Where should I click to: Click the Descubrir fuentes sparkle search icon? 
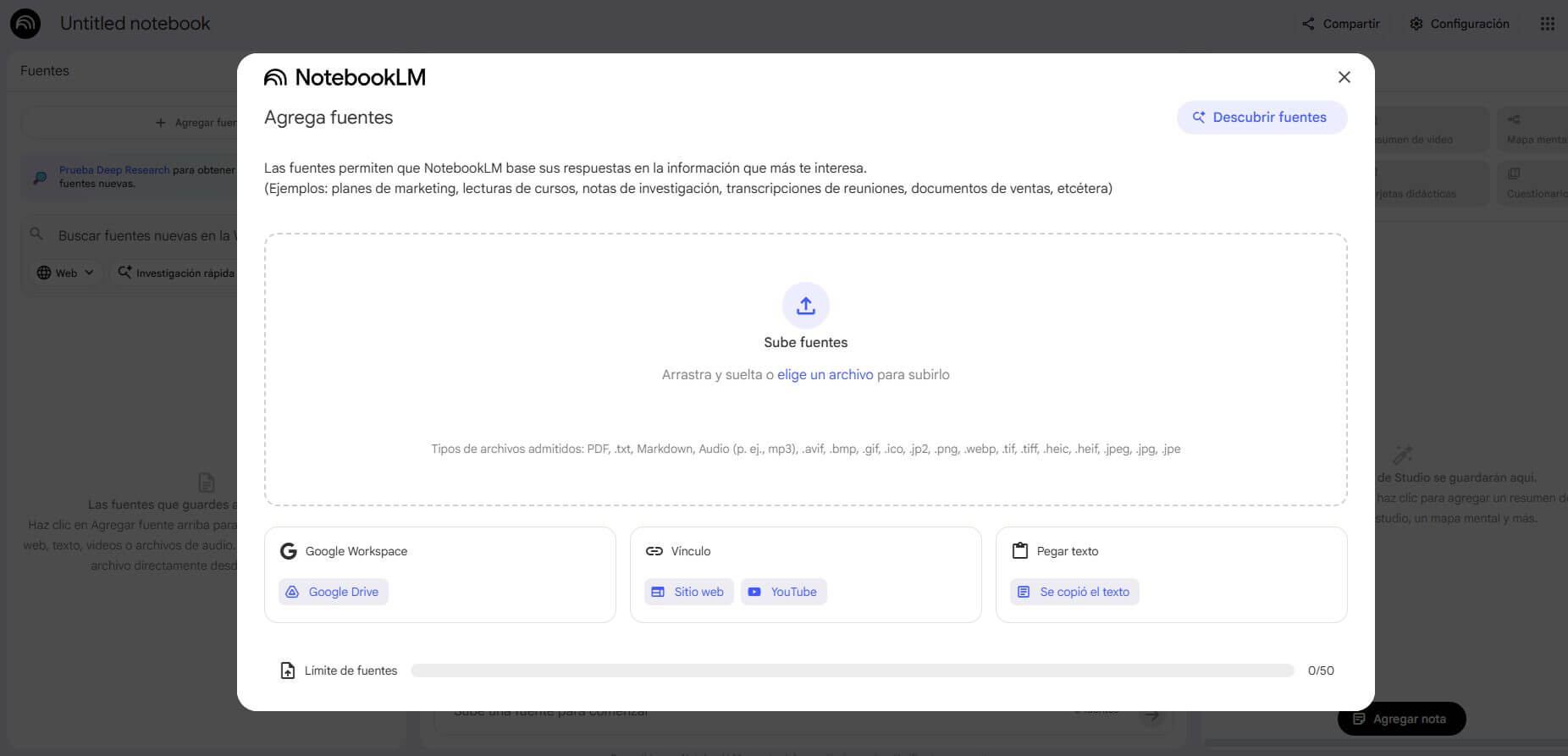coord(1199,118)
